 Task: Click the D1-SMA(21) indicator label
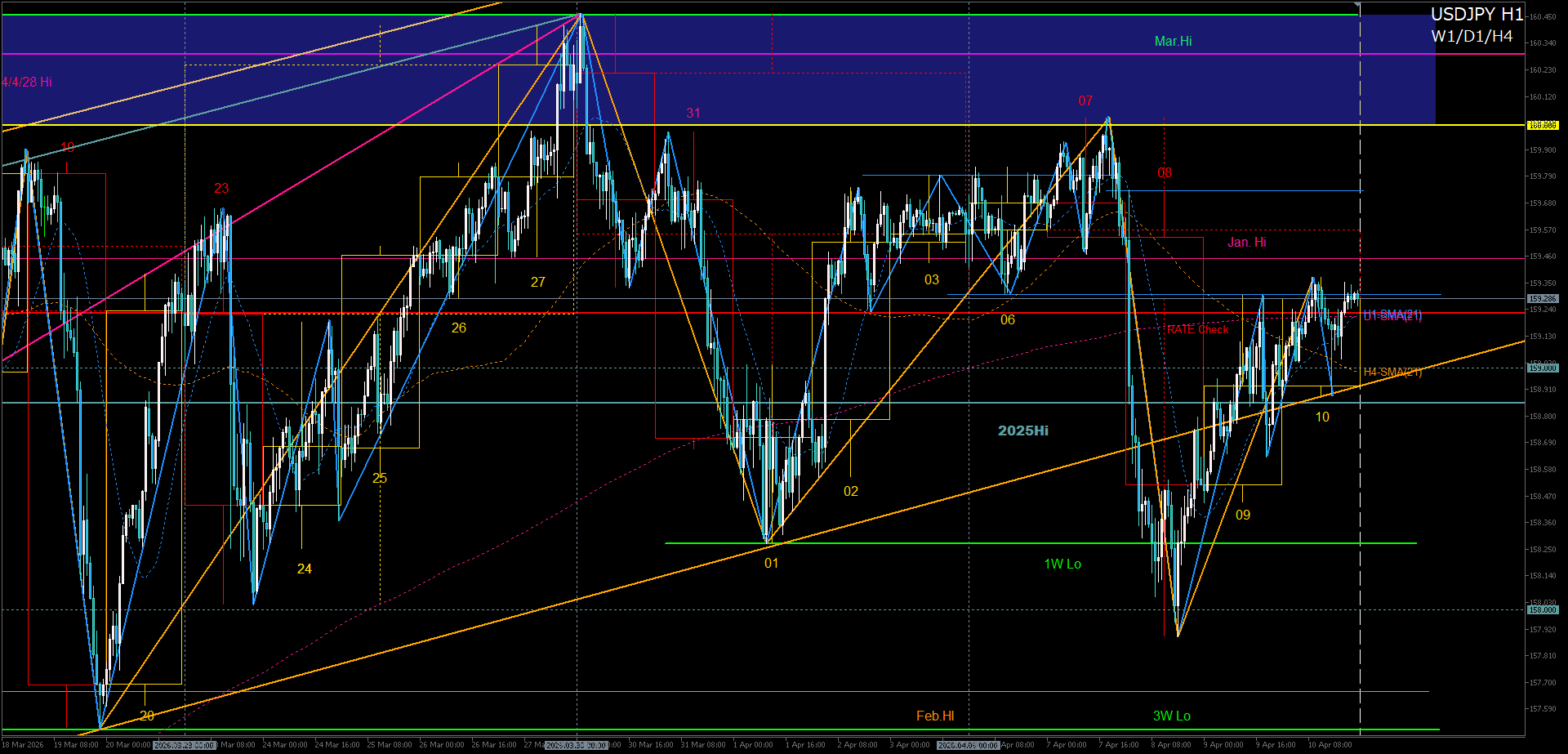coord(1392,315)
